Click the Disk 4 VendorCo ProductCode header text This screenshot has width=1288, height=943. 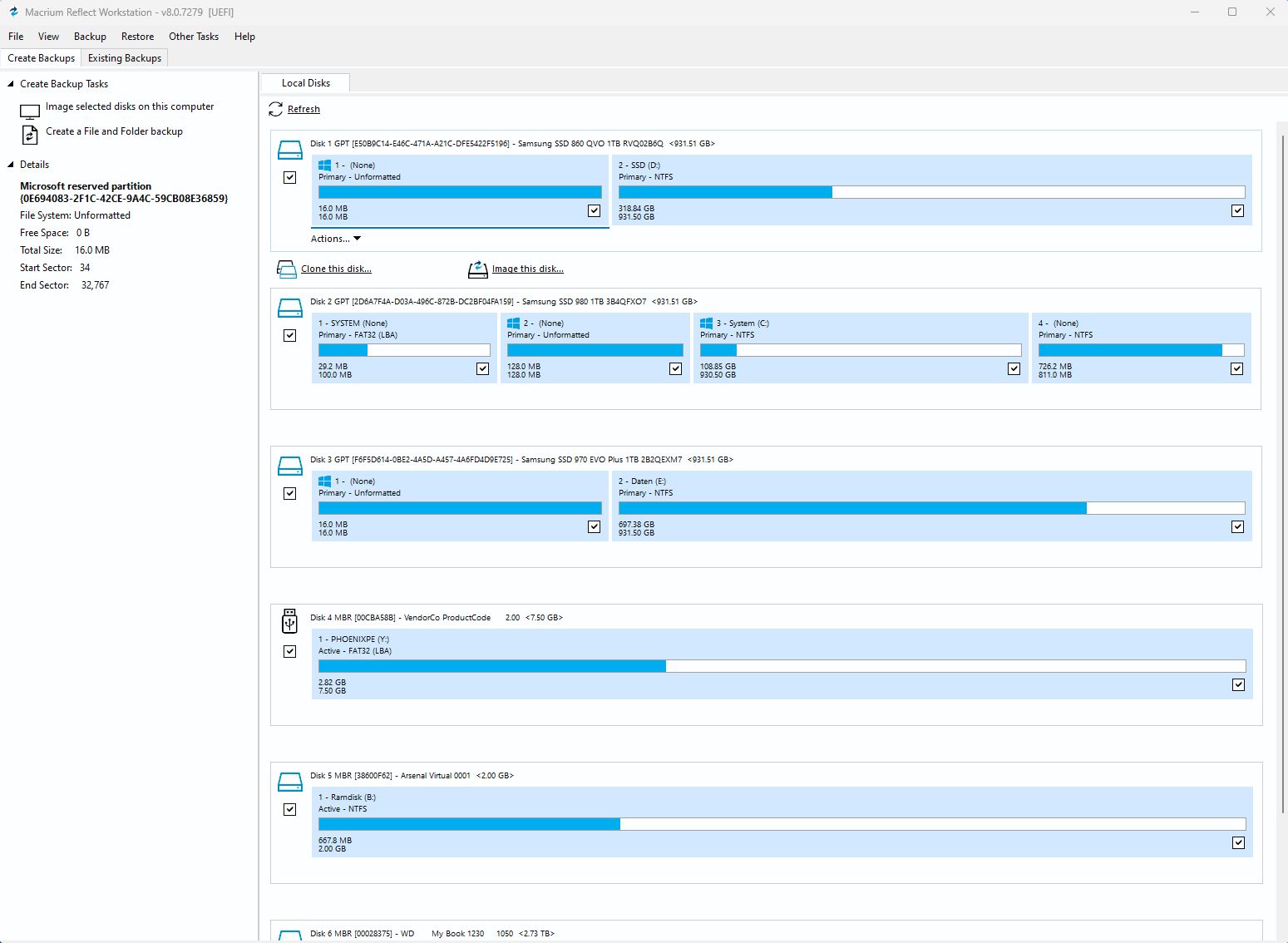coord(437,618)
